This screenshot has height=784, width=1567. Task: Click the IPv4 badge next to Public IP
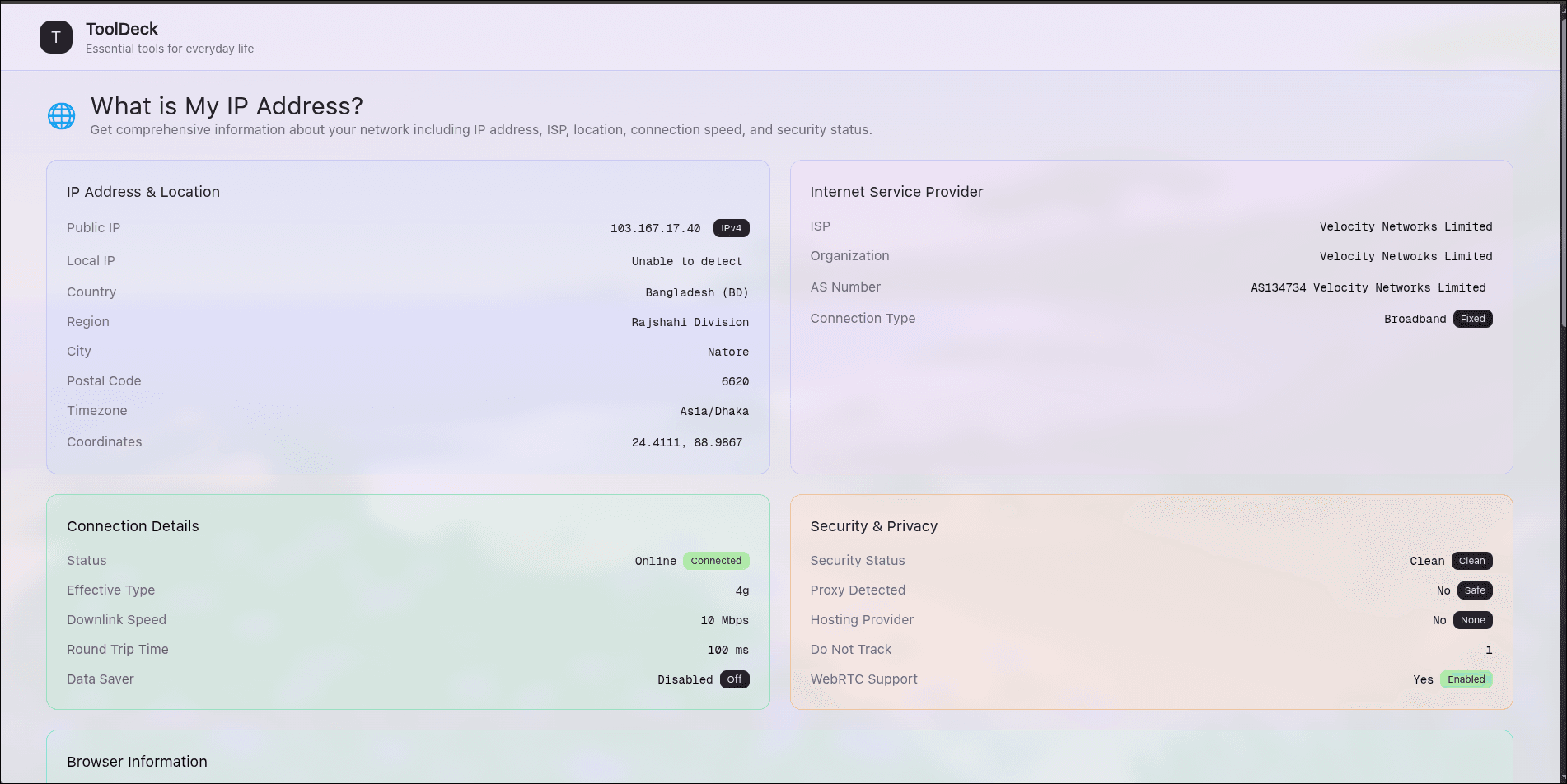pos(731,228)
